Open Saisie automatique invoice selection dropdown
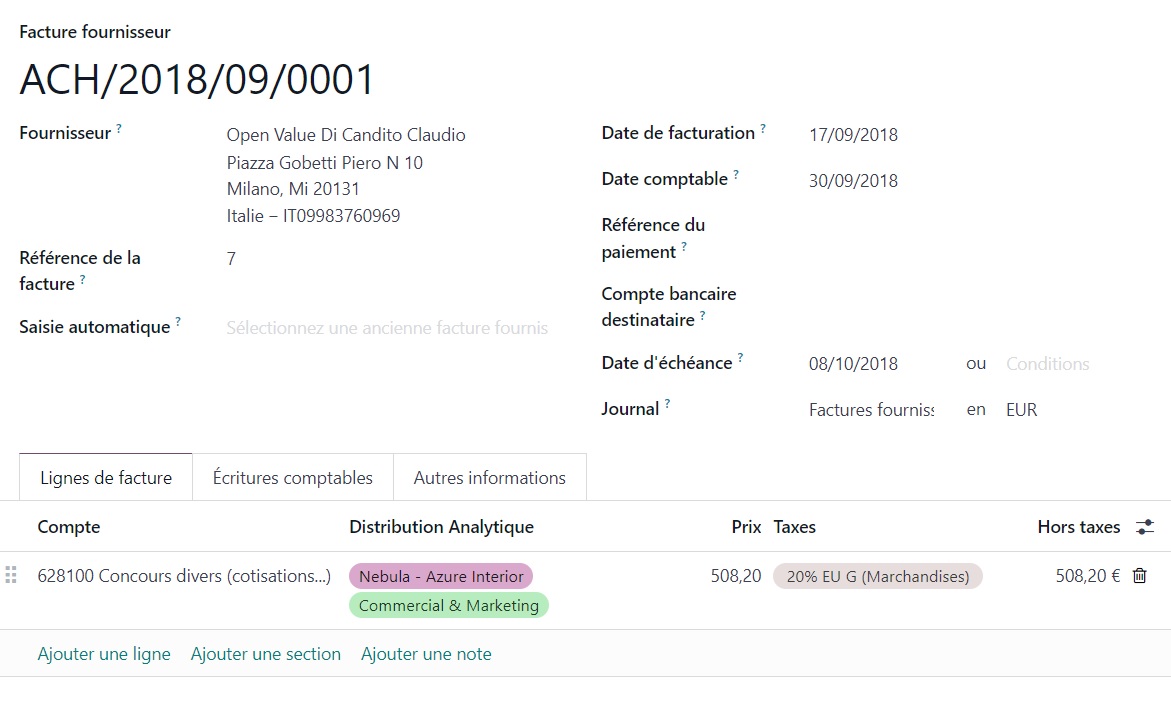The width and height of the screenshot is (1171, 708). pyautogui.click(x=387, y=328)
